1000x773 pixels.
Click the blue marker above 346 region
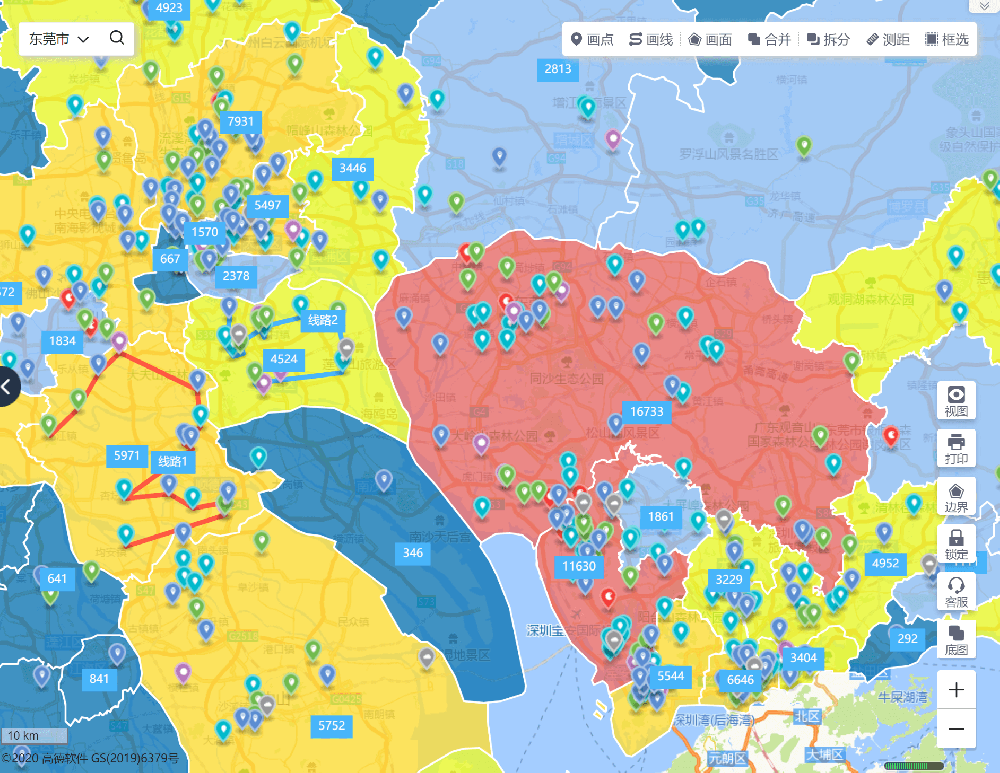point(383,479)
